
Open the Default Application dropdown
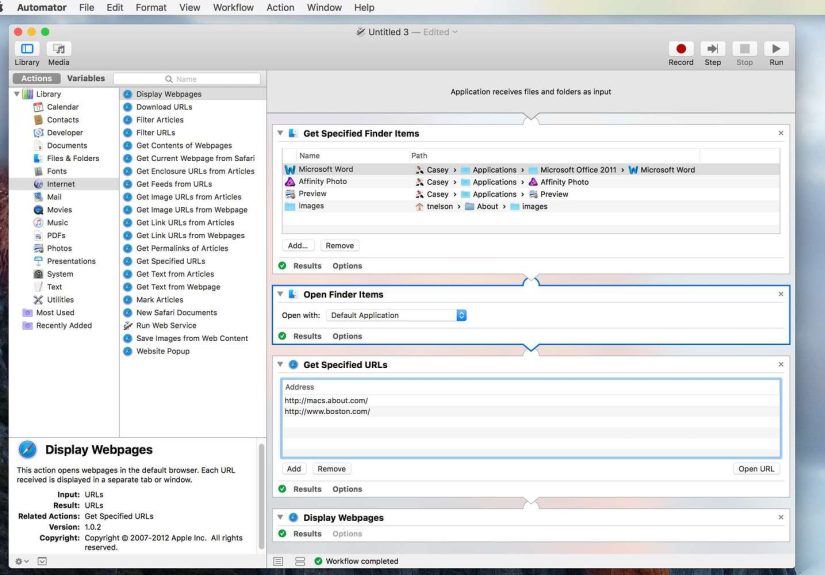[x=396, y=315]
